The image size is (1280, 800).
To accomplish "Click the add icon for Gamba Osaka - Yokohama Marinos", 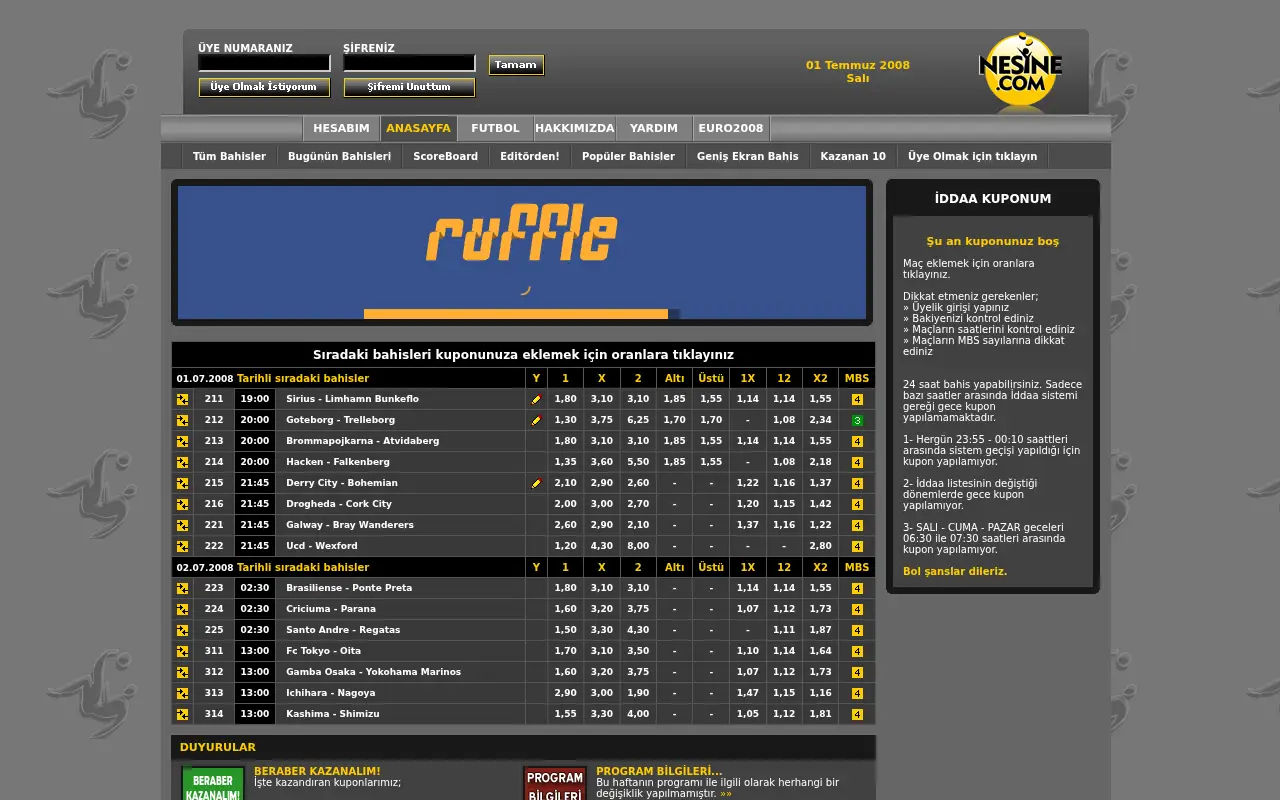I will (x=182, y=672).
